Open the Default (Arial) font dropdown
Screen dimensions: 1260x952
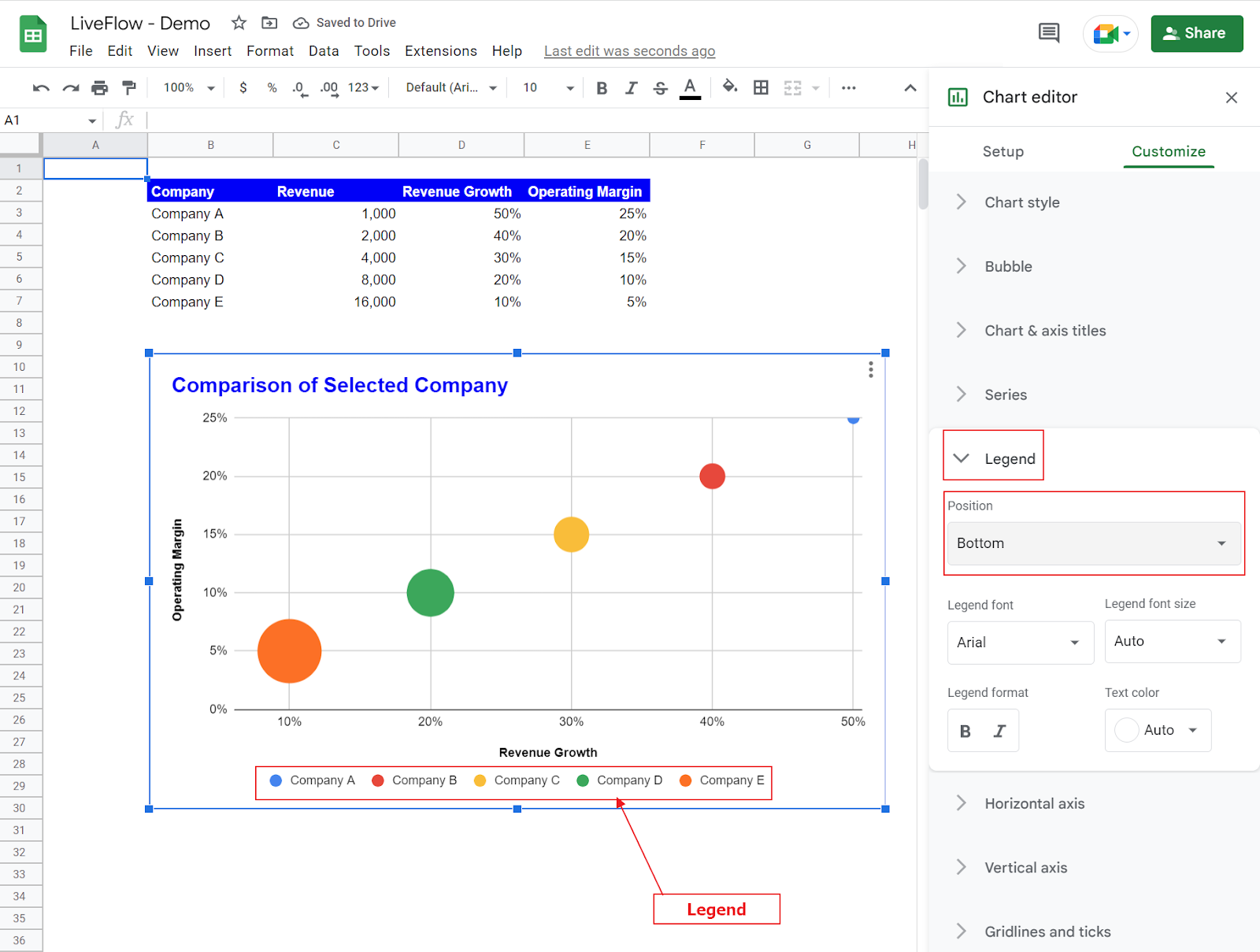point(451,88)
